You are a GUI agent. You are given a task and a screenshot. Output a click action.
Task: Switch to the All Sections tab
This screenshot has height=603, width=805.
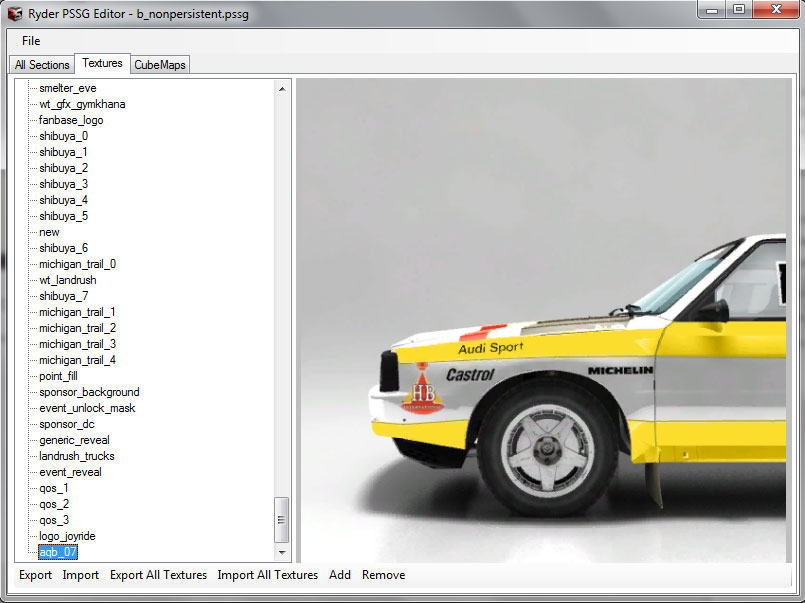42,65
